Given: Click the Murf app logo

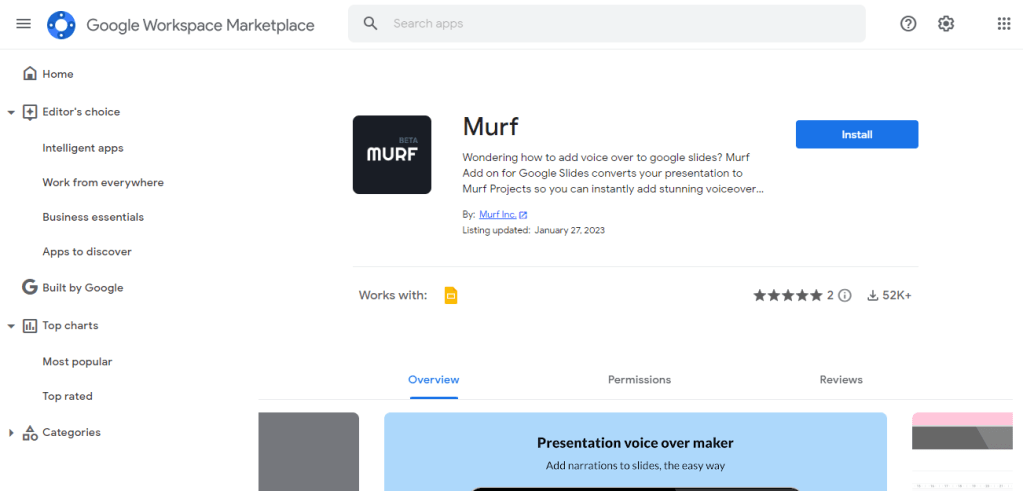Looking at the screenshot, I should coord(392,155).
